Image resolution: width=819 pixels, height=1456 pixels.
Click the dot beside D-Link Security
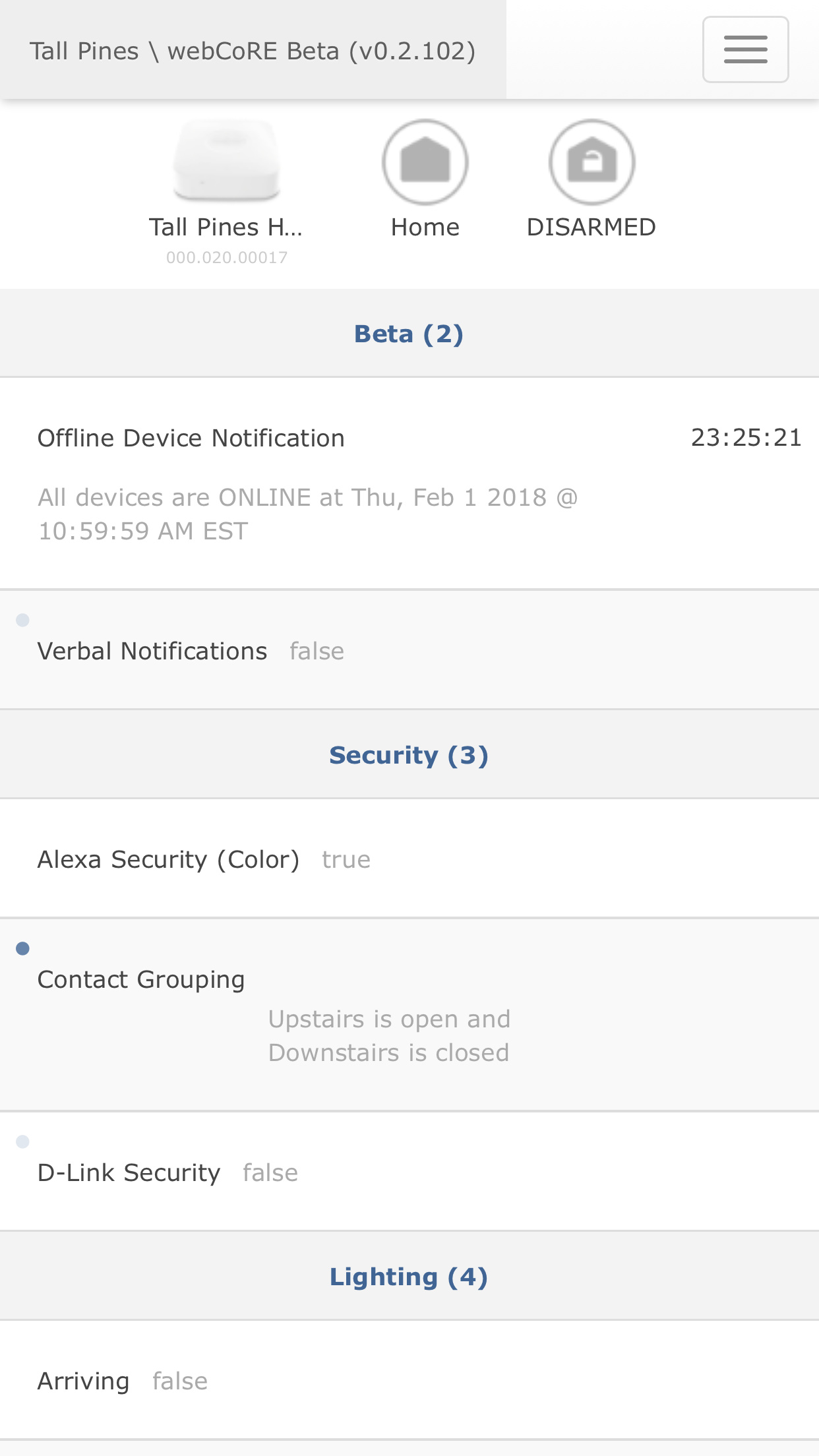point(22,1141)
